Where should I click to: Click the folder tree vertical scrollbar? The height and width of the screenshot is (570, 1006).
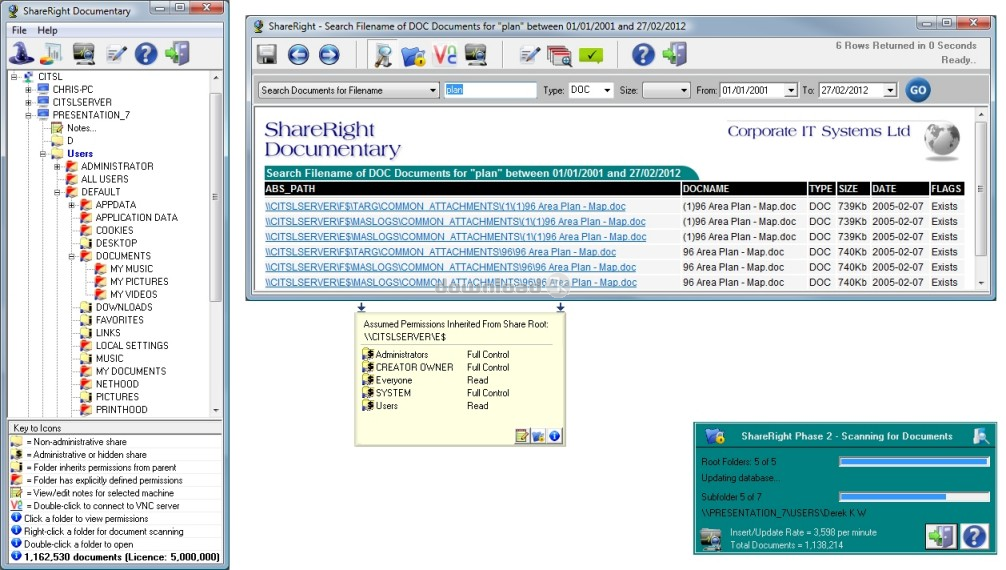[x=216, y=244]
